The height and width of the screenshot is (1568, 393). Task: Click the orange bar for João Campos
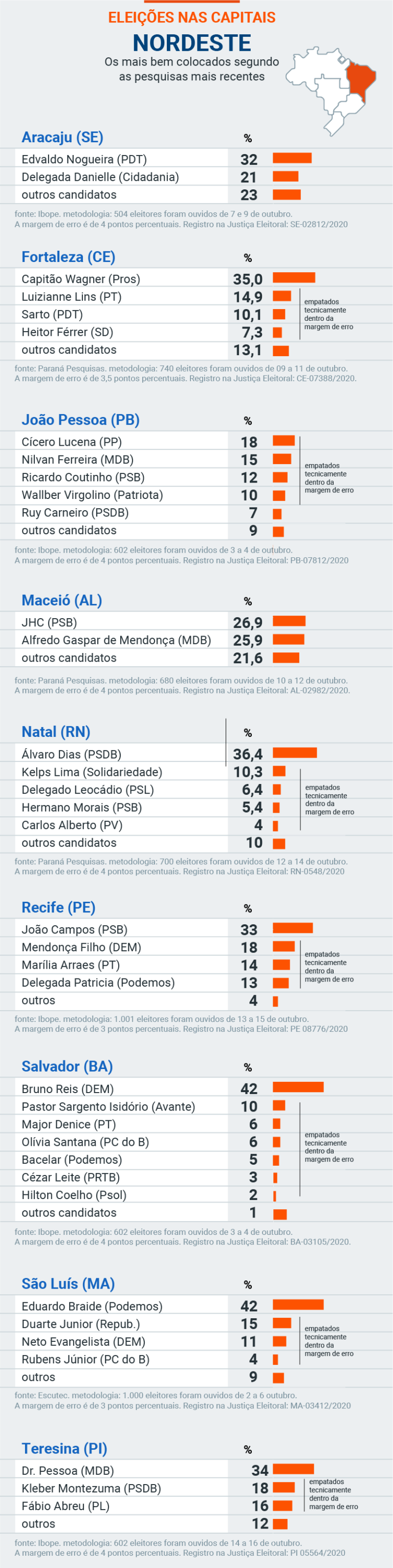click(x=293, y=928)
